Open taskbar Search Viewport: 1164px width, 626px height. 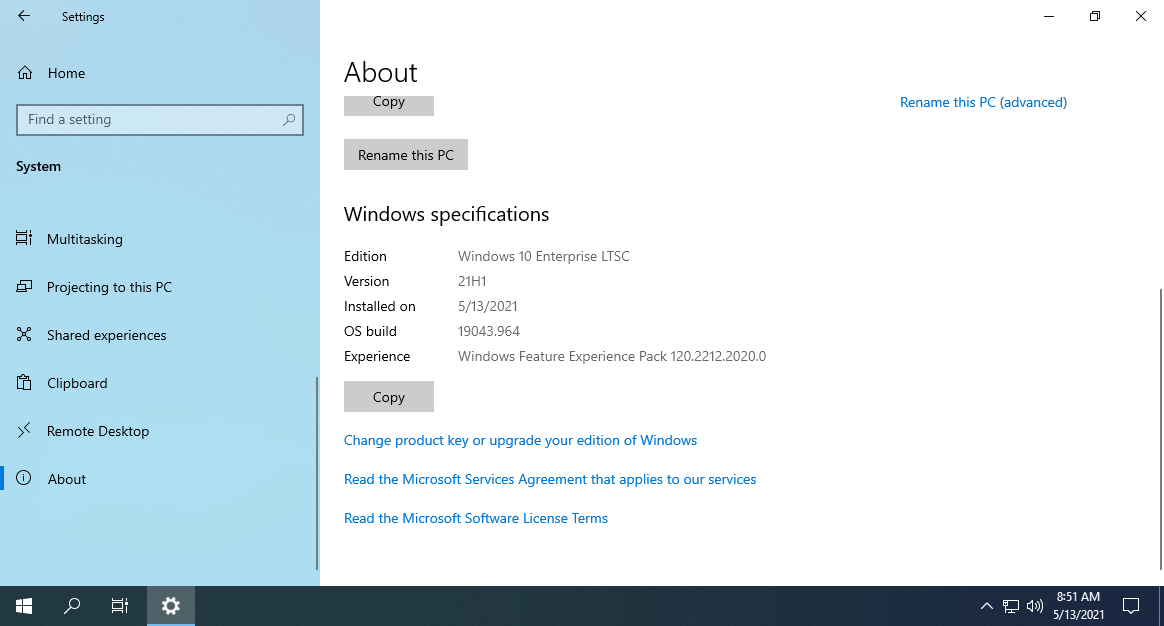tap(72, 606)
